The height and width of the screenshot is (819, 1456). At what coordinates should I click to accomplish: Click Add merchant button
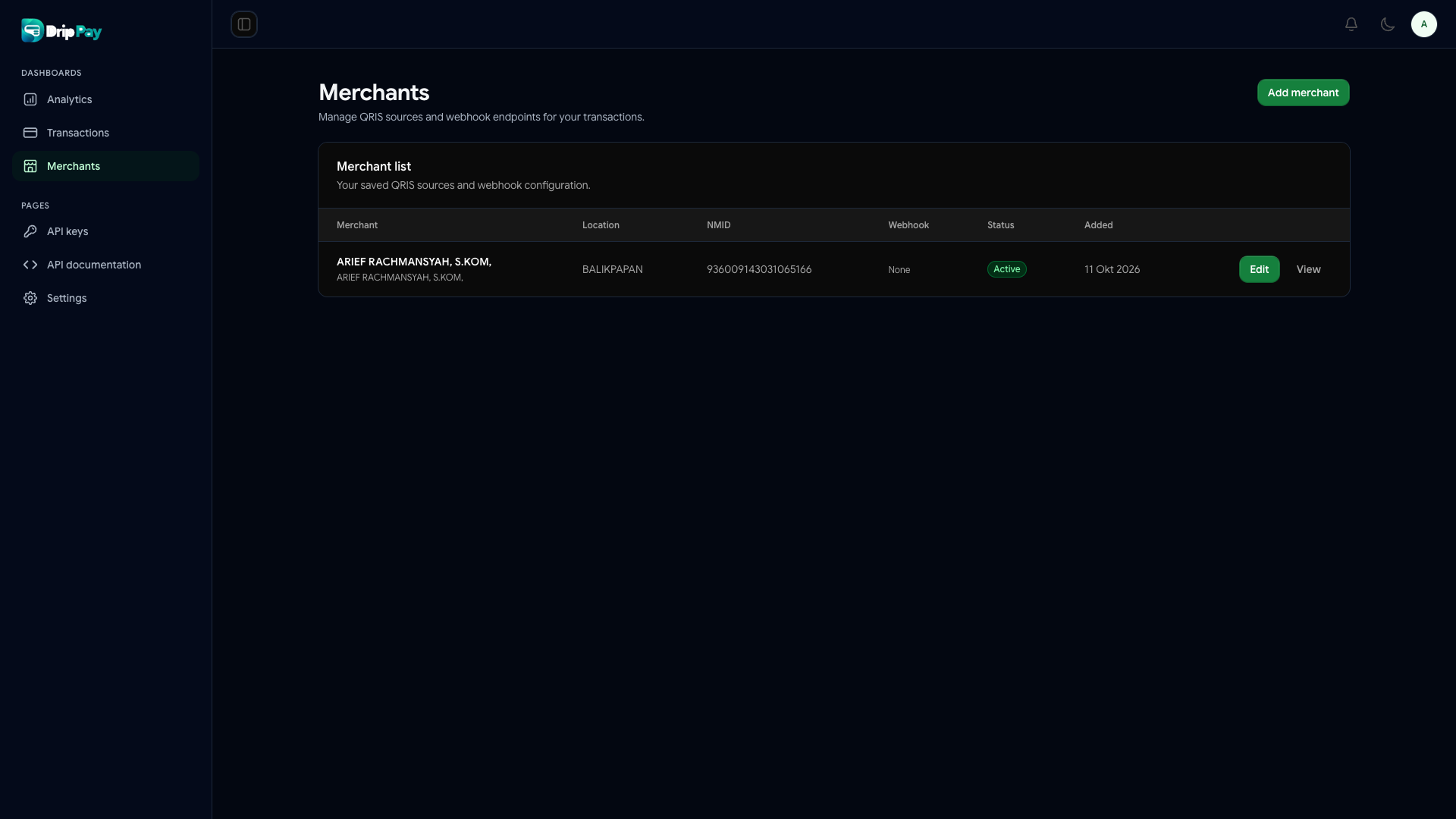pyautogui.click(x=1303, y=93)
